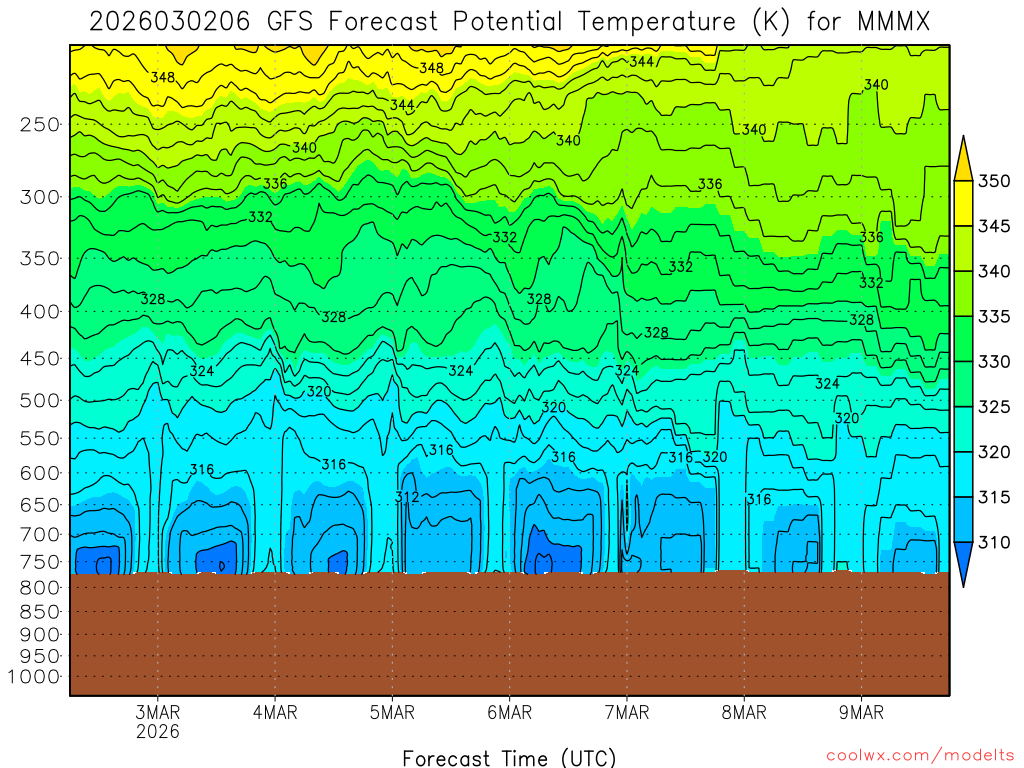Click the "650" pressure level label
This screenshot has width=1024, height=768.
(x=40, y=505)
